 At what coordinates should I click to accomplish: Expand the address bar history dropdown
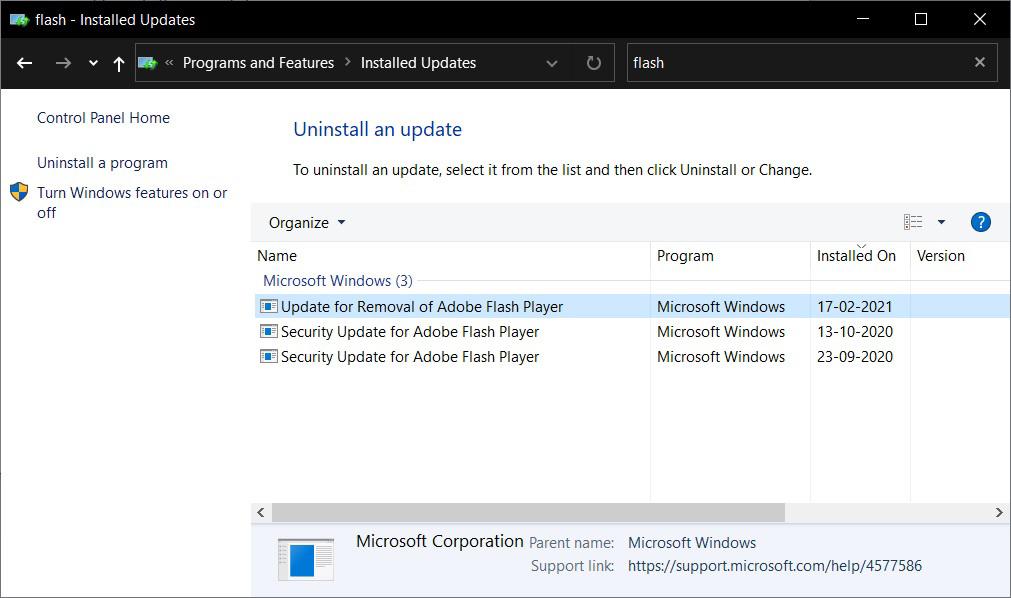coord(552,63)
